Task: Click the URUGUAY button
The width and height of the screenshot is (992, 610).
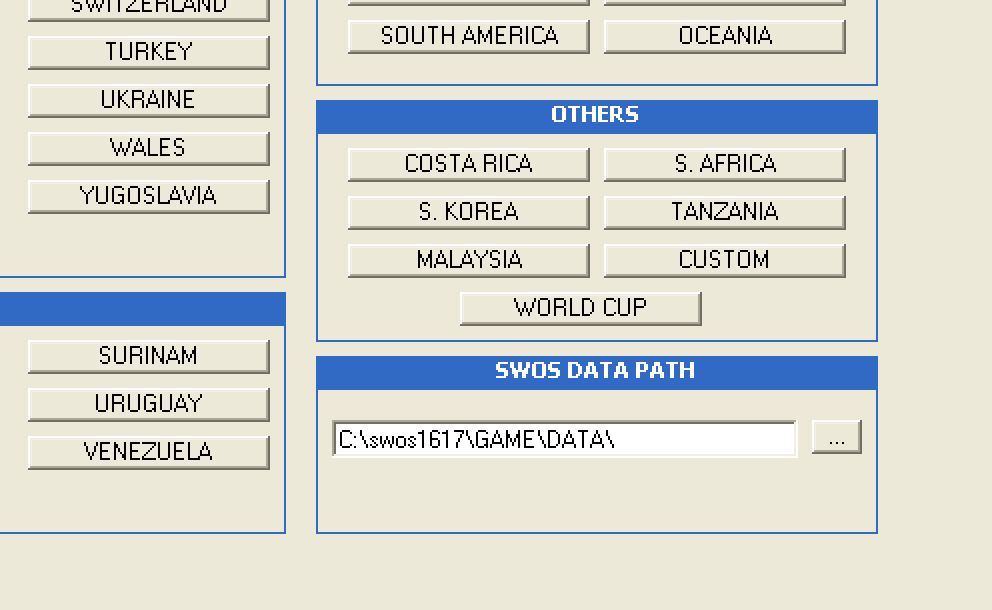Action: (148, 404)
